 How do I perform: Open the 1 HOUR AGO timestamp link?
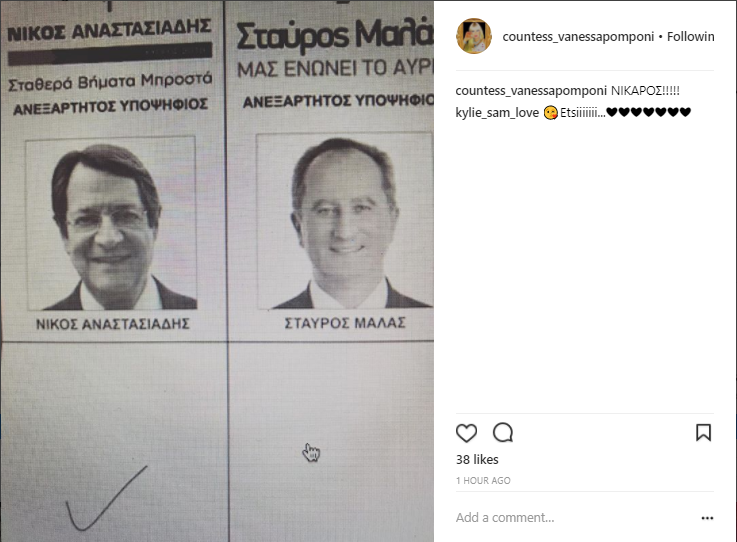point(483,480)
